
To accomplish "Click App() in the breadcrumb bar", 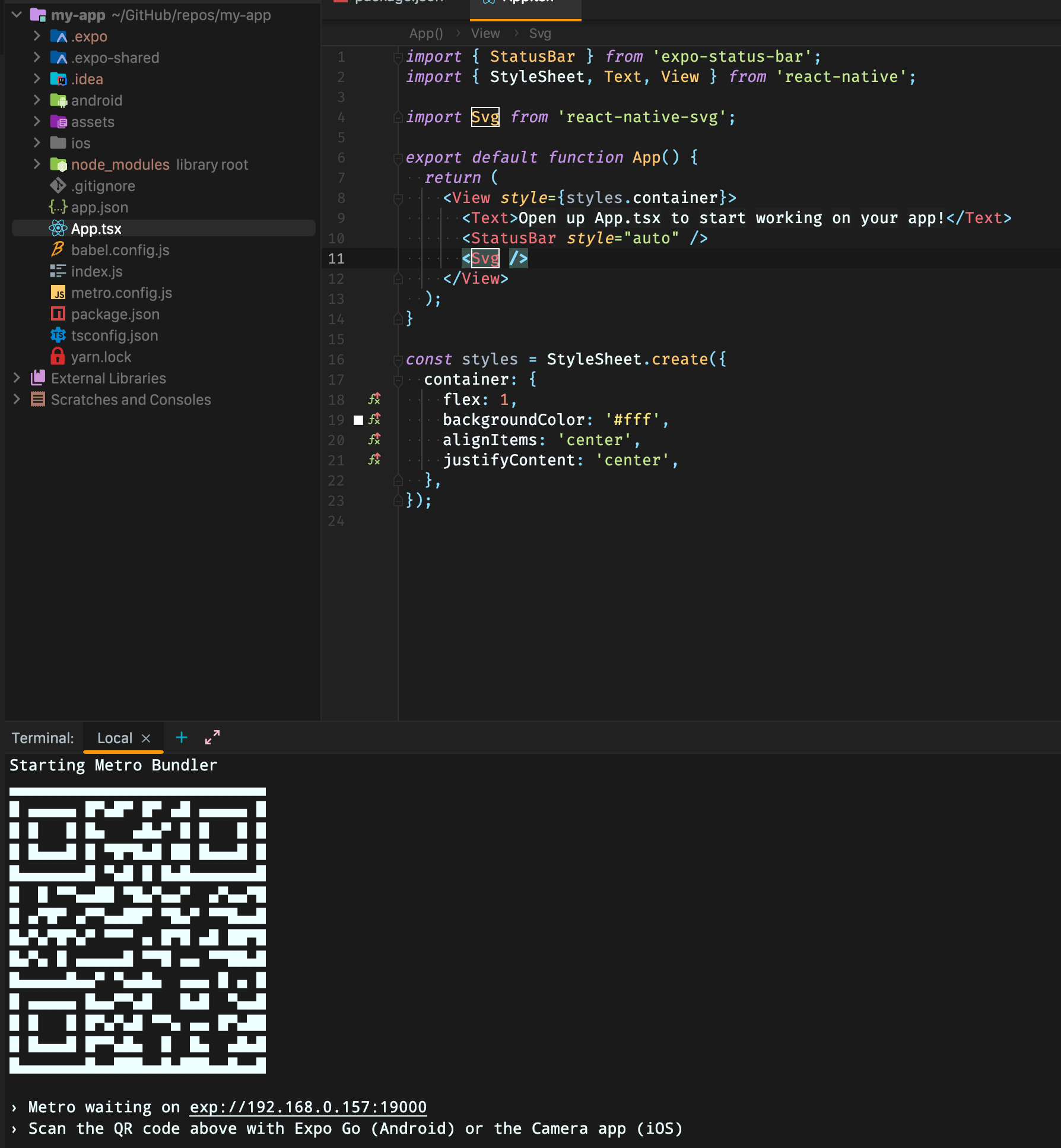I will (x=426, y=33).
